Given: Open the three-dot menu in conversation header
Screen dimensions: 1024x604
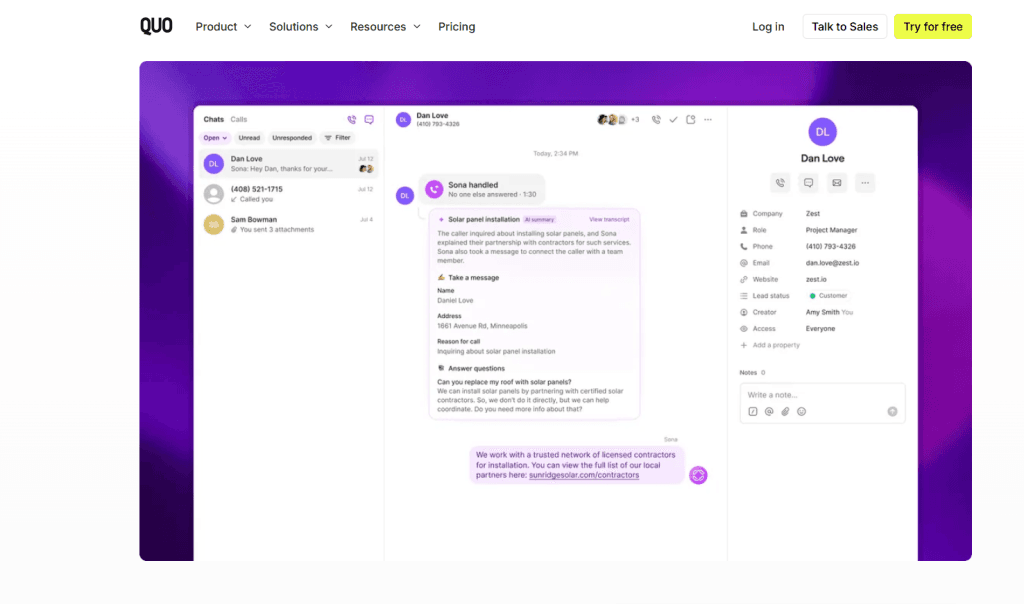Looking at the screenshot, I should 708,119.
